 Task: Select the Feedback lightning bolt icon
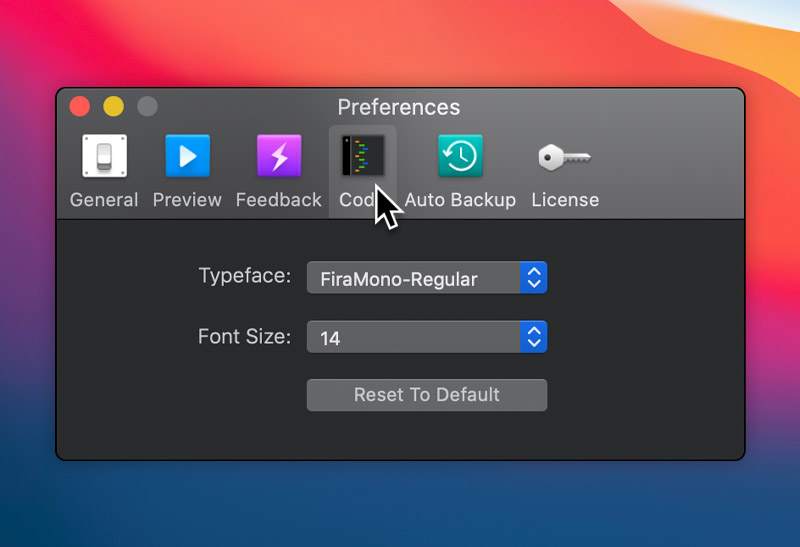279,156
